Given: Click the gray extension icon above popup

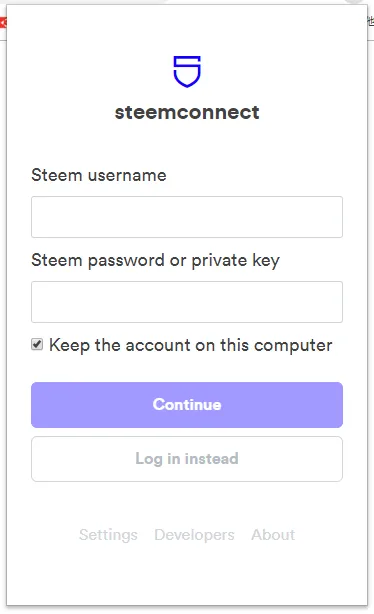Looking at the screenshot, I should click(355, 2).
